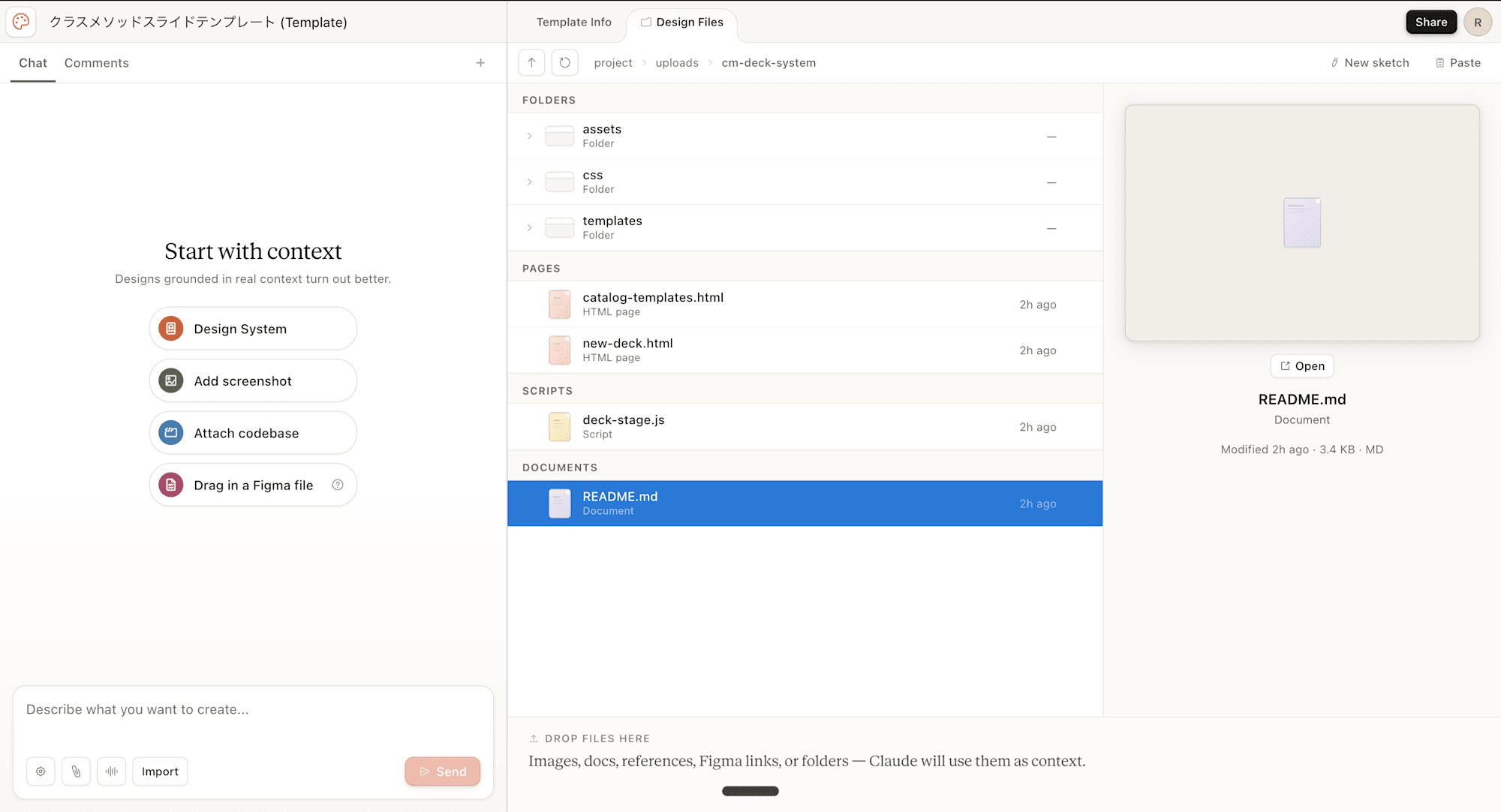The width and height of the screenshot is (1501, 812).
Task: Switch to the Comments tab
Action: pos(96,63)
